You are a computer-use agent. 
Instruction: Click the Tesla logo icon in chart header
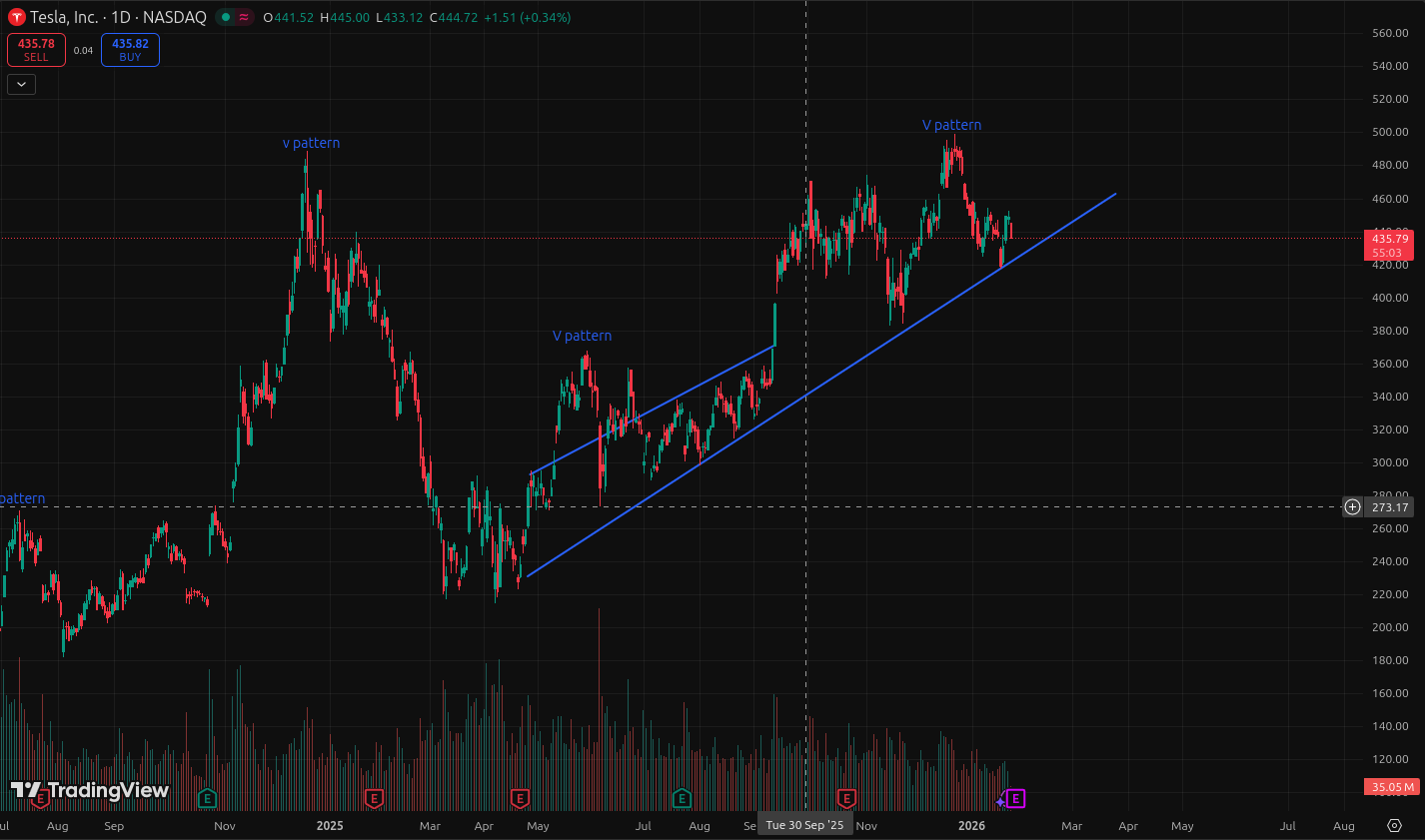coord(16,17)
